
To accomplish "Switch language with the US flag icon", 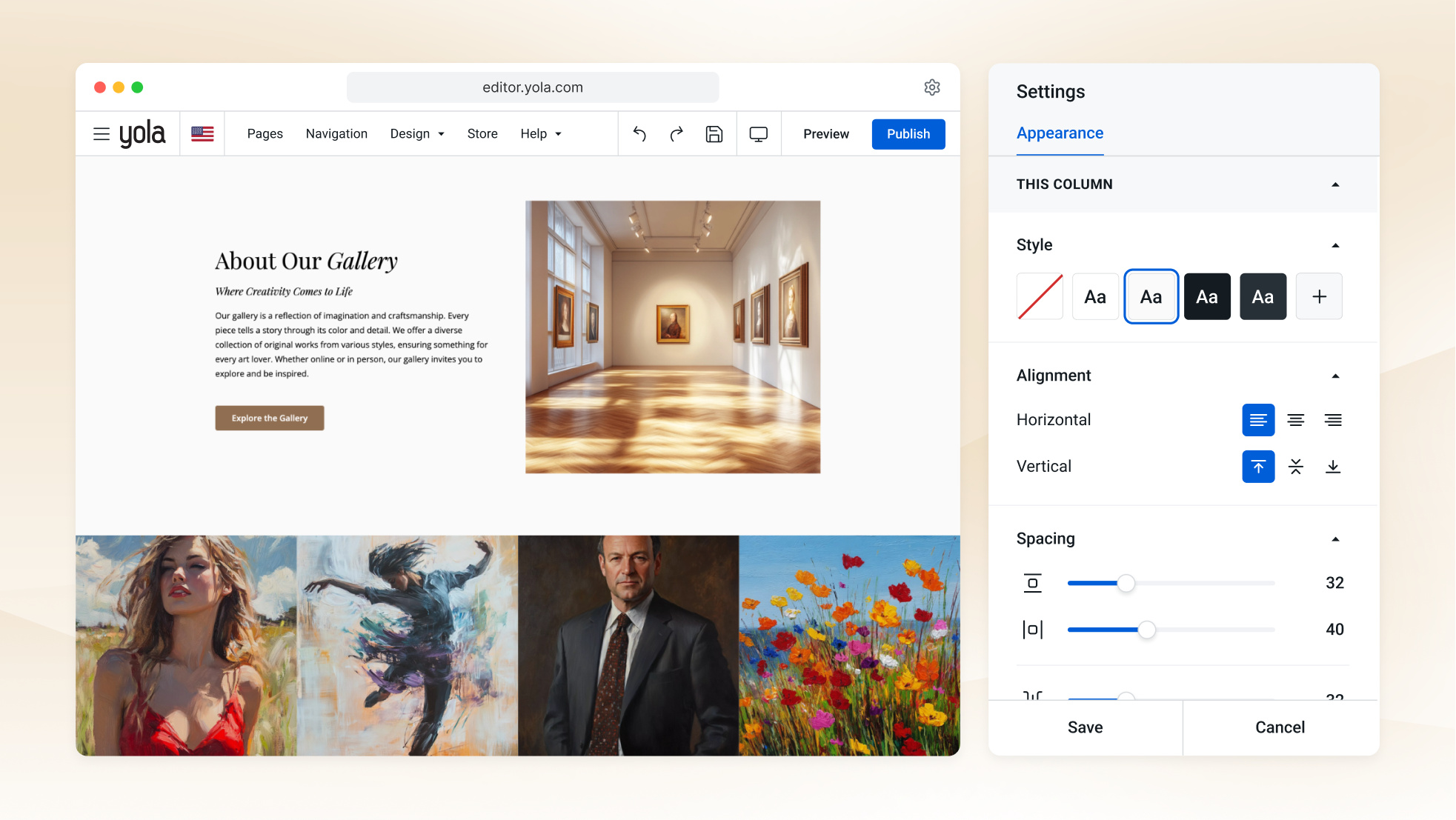I will 202,134.
